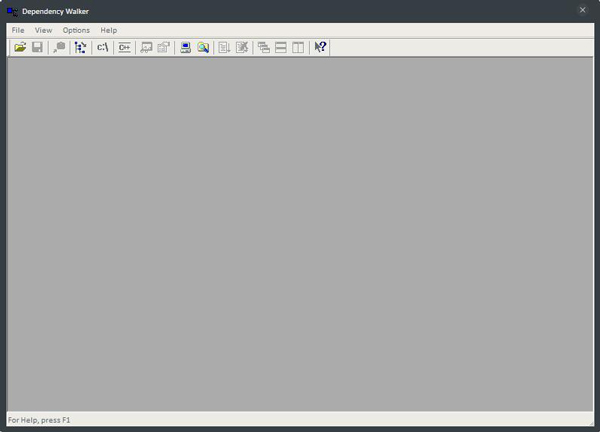Activate Context Help arrow-question icon
600x432 pixels.
(320, 47)
